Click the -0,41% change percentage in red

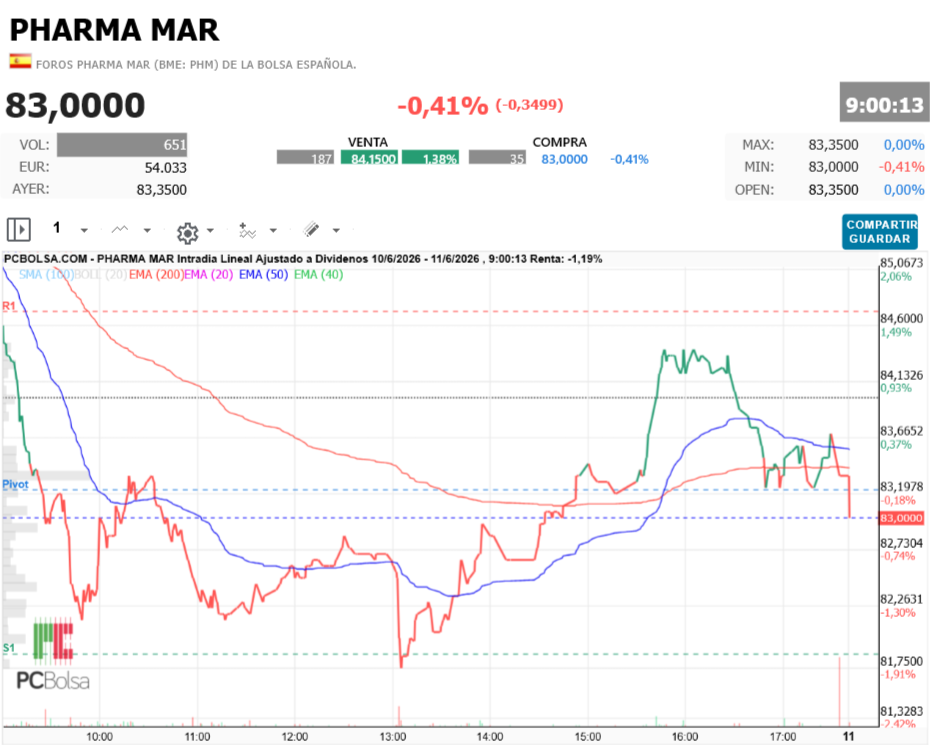coord(442,106)
